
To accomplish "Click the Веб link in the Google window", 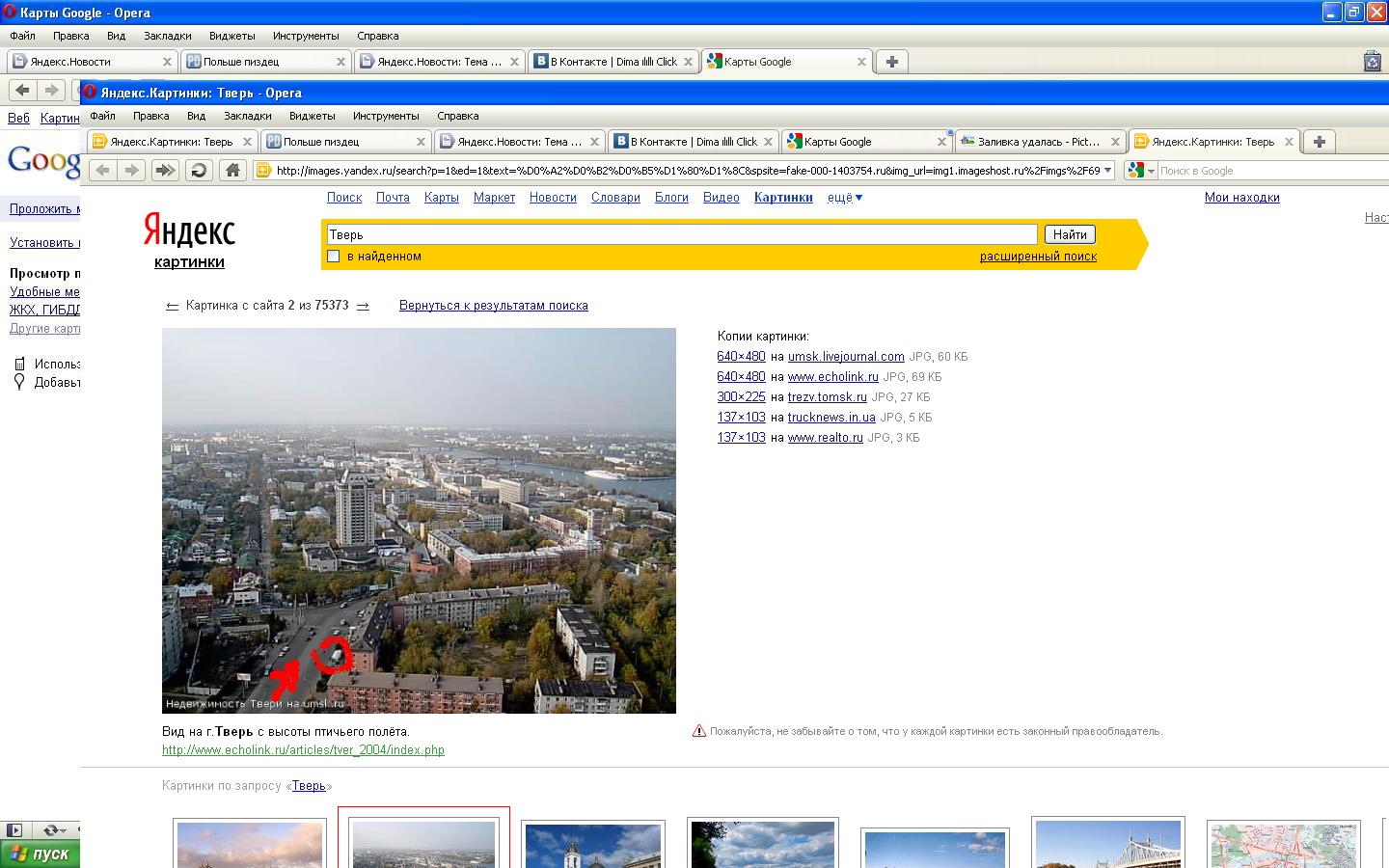I will pyautogui.click(x=18, y=119).
